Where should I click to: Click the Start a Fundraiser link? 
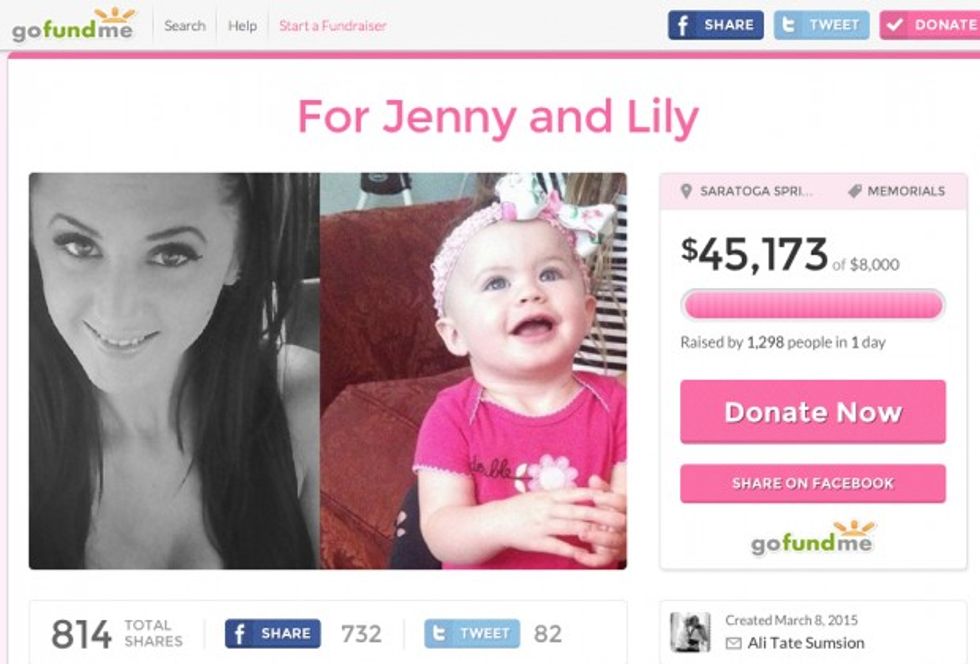tap(332, 26)
